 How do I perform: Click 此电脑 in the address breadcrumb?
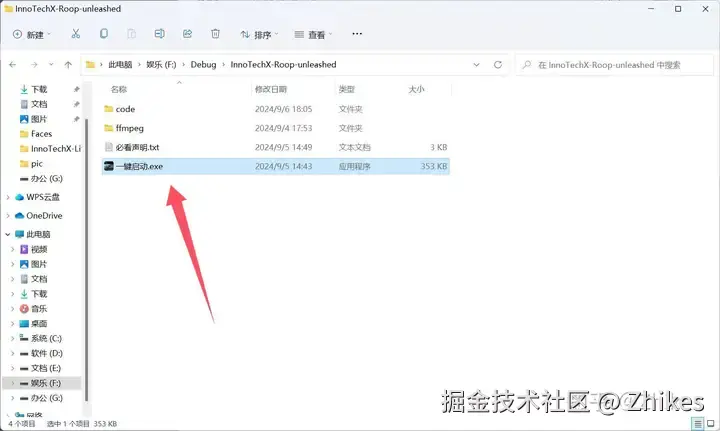120,65
